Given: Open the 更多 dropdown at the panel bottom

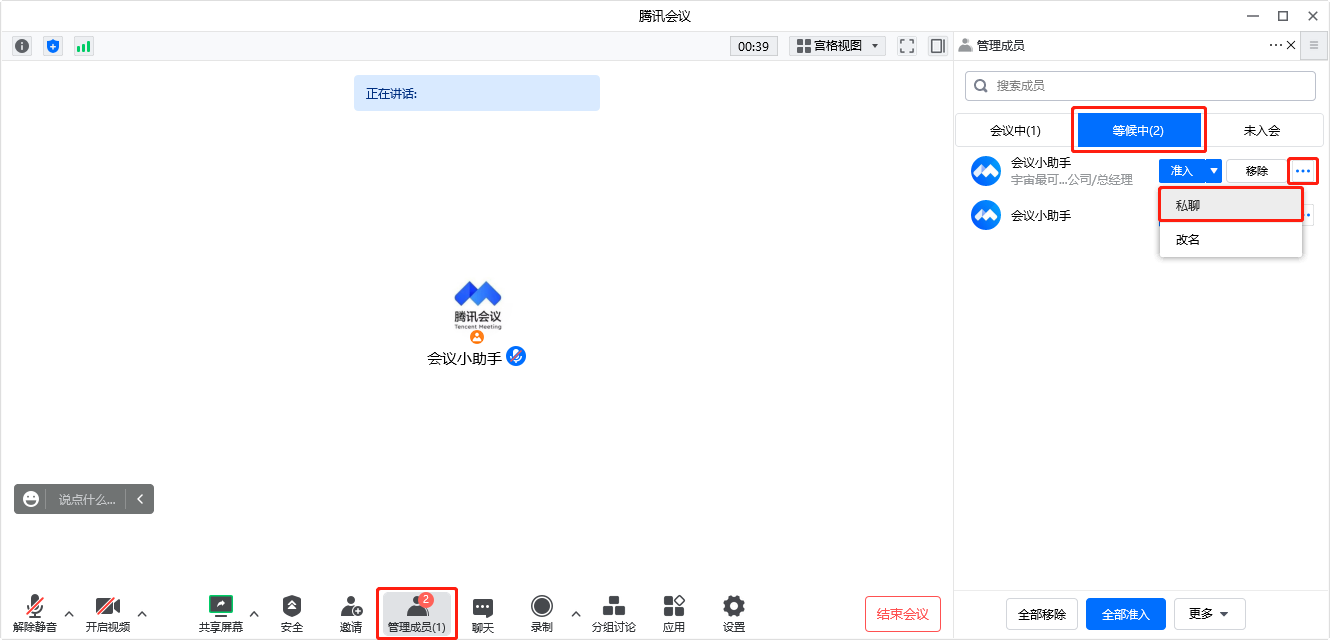Looking at the screenshot, I should pos(1209,614).
